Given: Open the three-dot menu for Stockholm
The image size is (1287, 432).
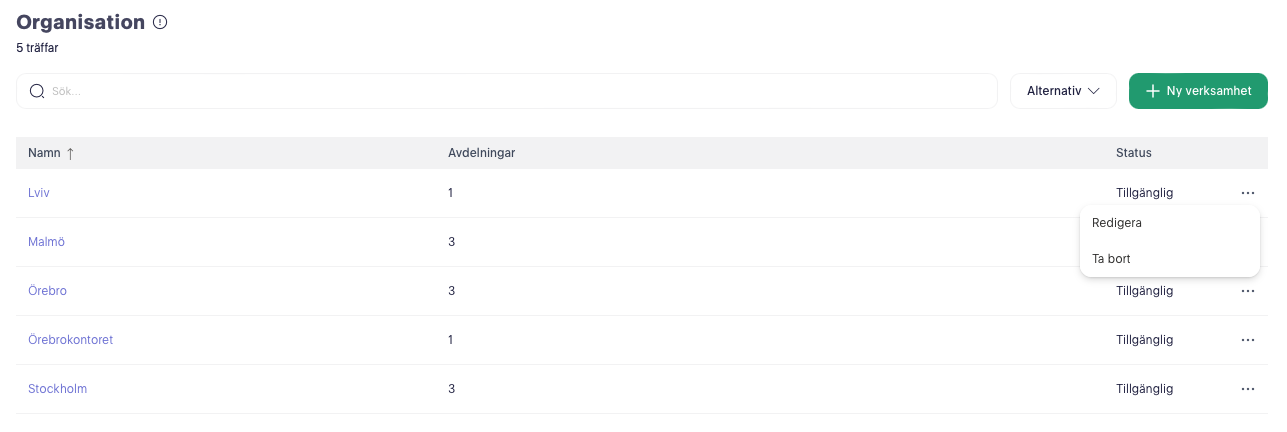Looking at the screenshot, I should tap(1247, 389).
